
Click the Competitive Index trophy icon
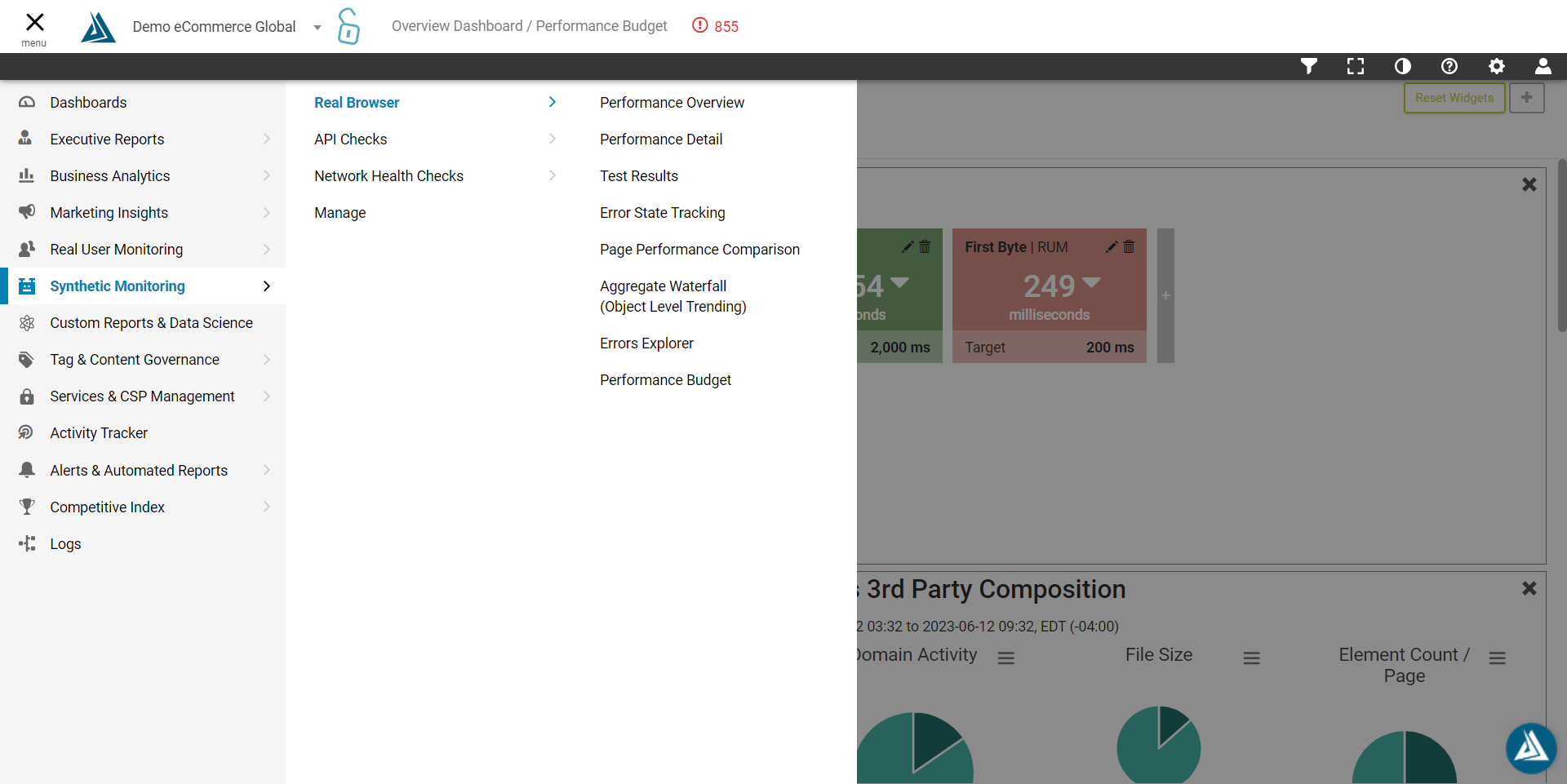26,507
